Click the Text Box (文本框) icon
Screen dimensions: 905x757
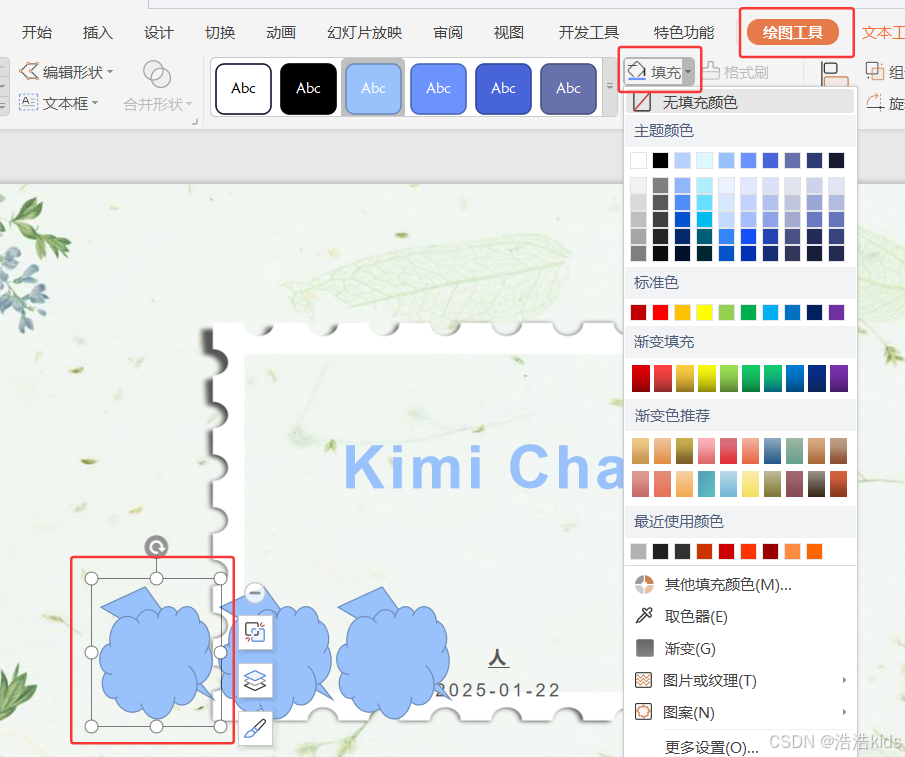pos(28,103)
